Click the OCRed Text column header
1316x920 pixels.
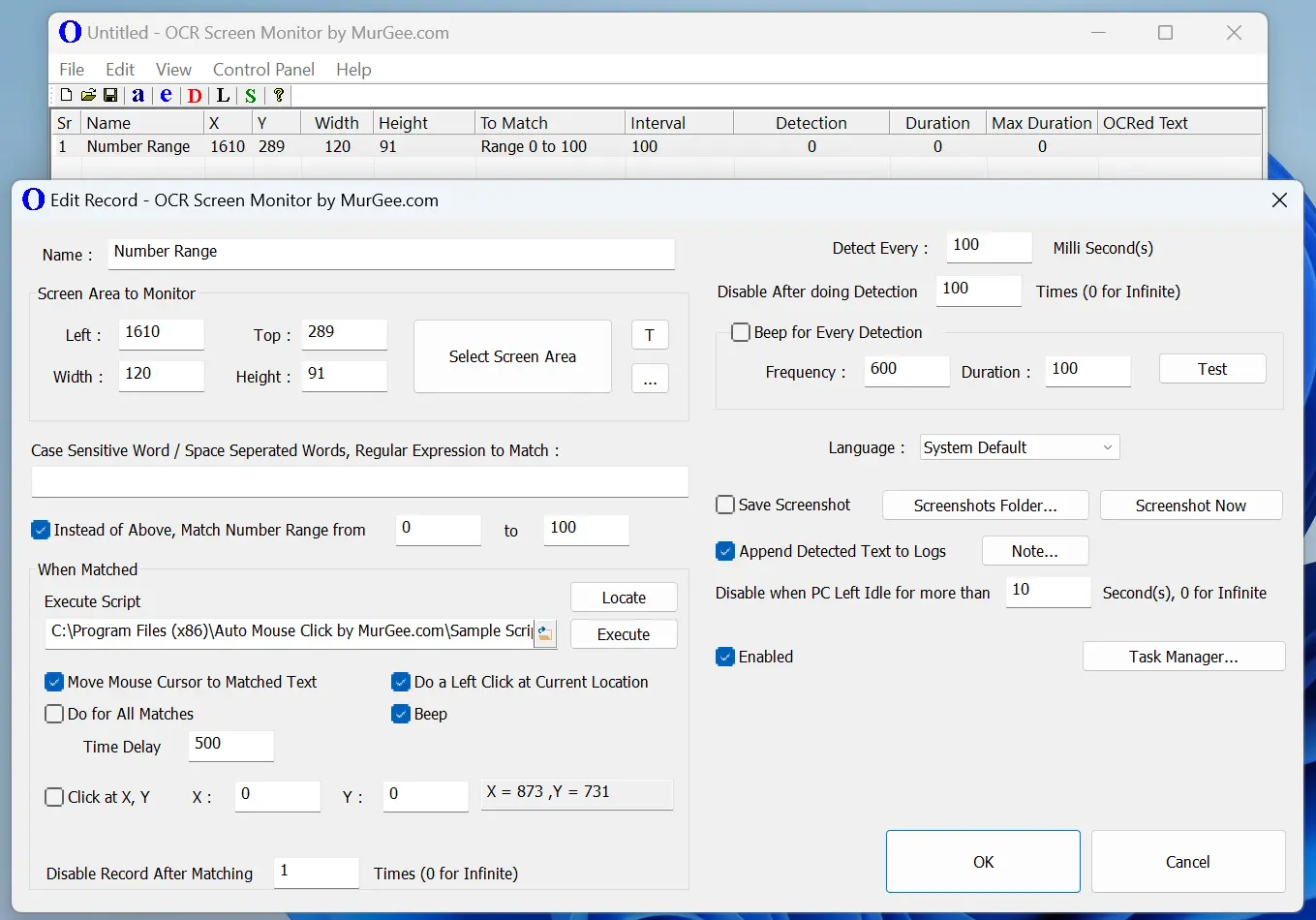click(x=1179, y=123)
